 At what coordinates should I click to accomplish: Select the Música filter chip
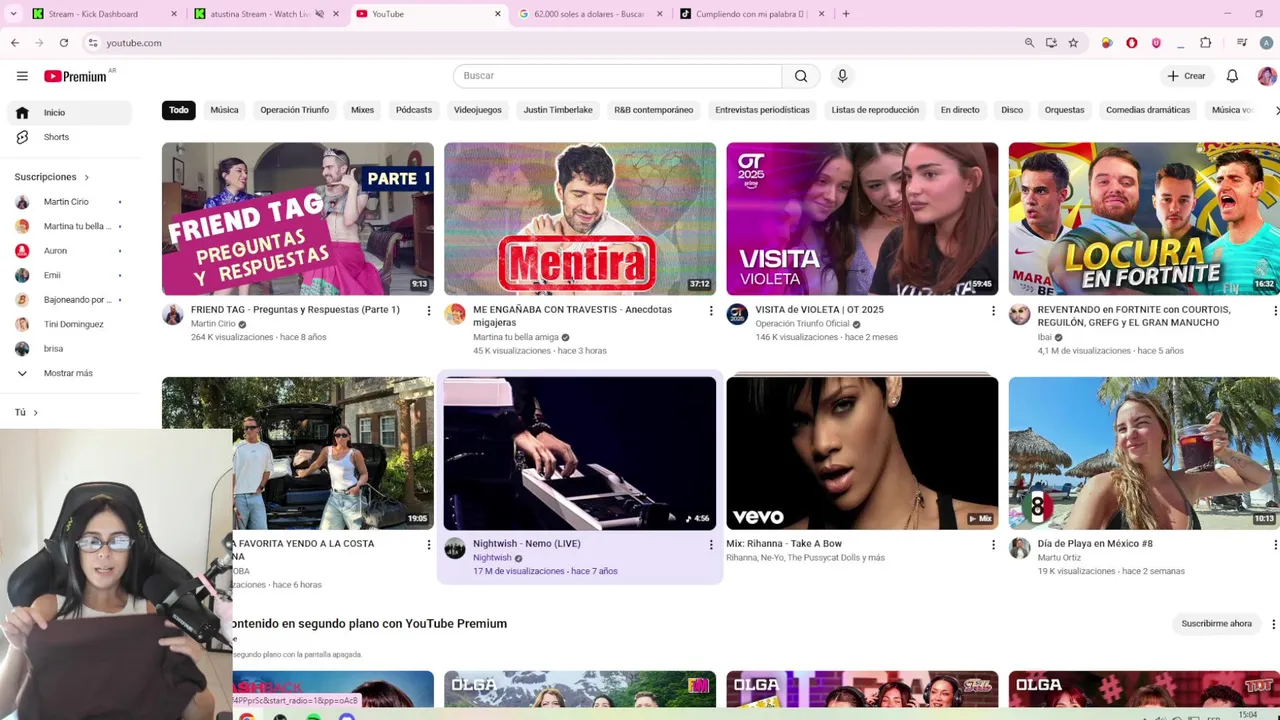tap(224, 110)
